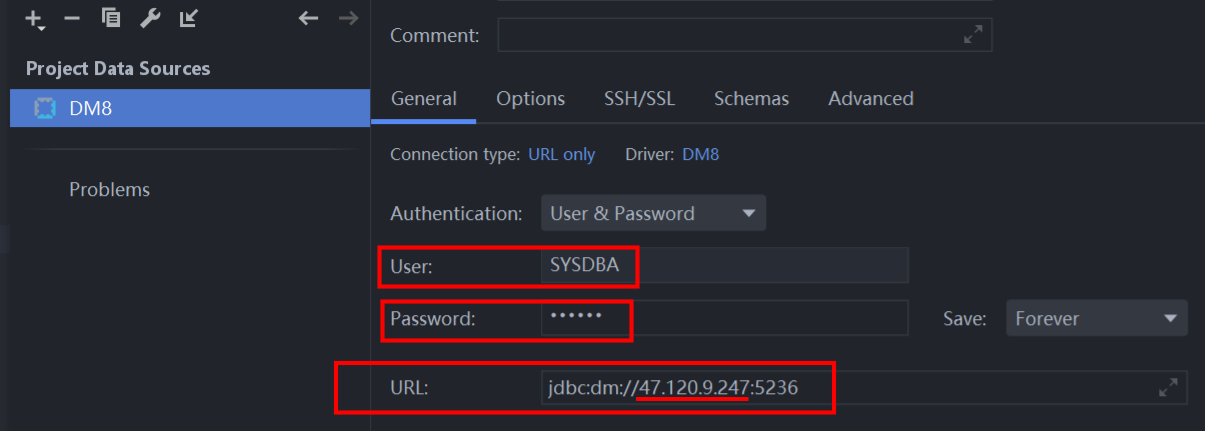The image size is (1205, 431).
Task: Expand the URL field editor
Action: (x=1168, y=388)
